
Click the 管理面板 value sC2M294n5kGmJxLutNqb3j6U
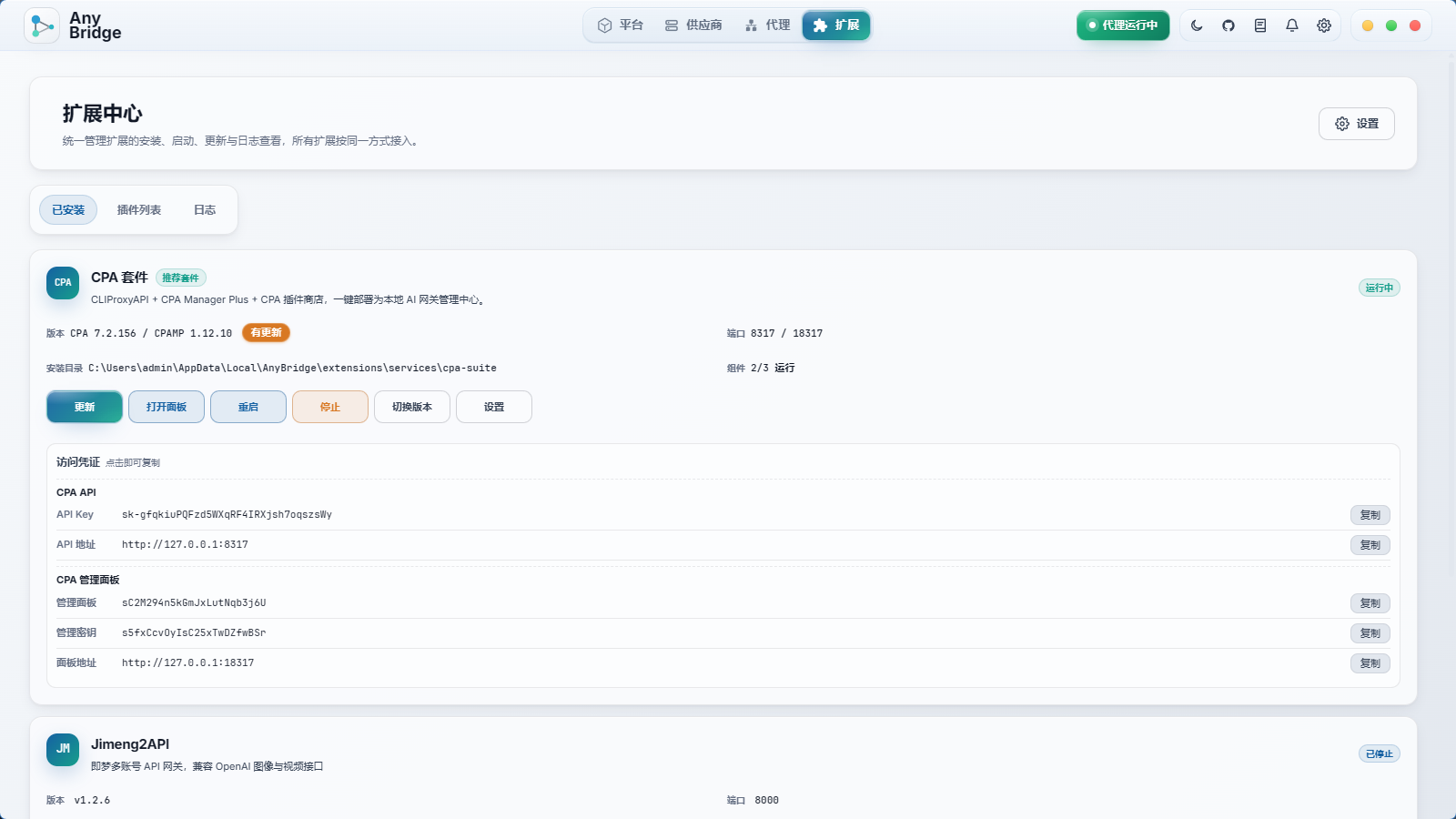[x=194, y=603]
